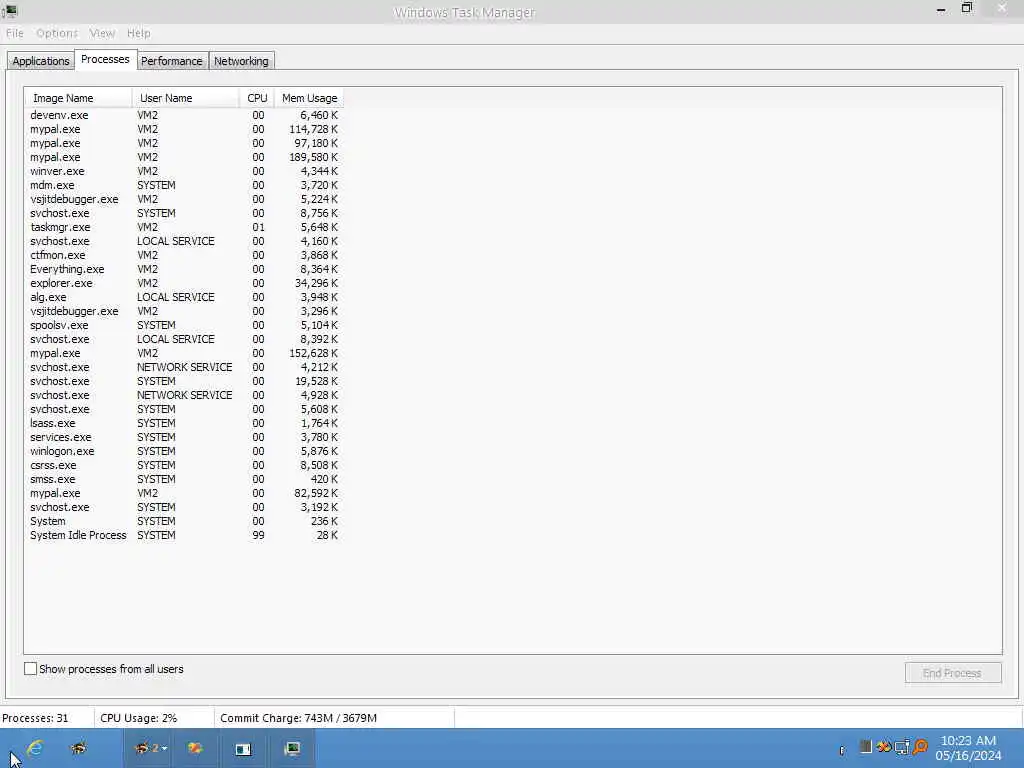This screenshot has height=768, width=1024.
Task: Select the devenv.exe process row
Action: pos(184,115)
